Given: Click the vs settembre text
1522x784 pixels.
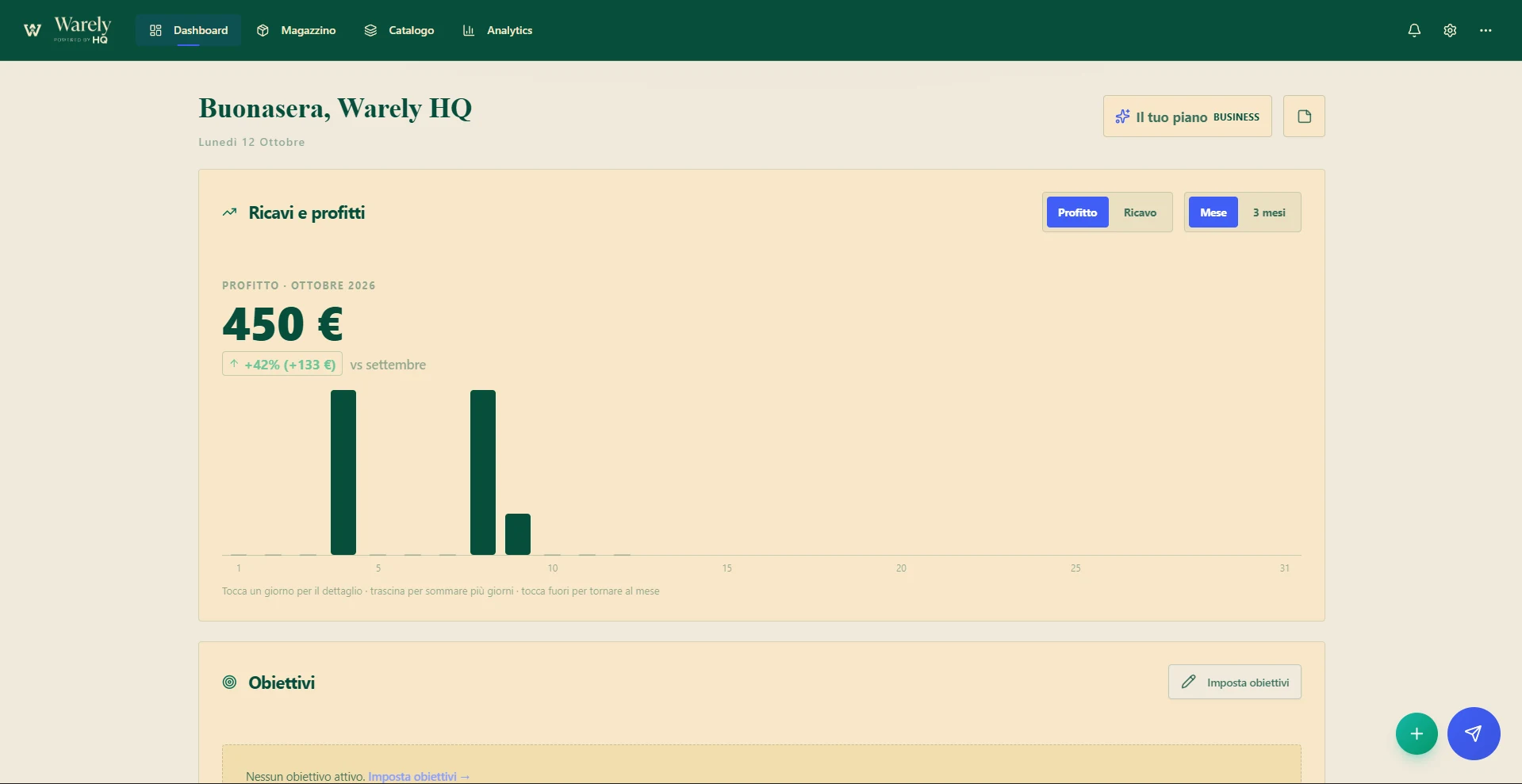Looking at the screenshot, I should (x=388, y=365).
